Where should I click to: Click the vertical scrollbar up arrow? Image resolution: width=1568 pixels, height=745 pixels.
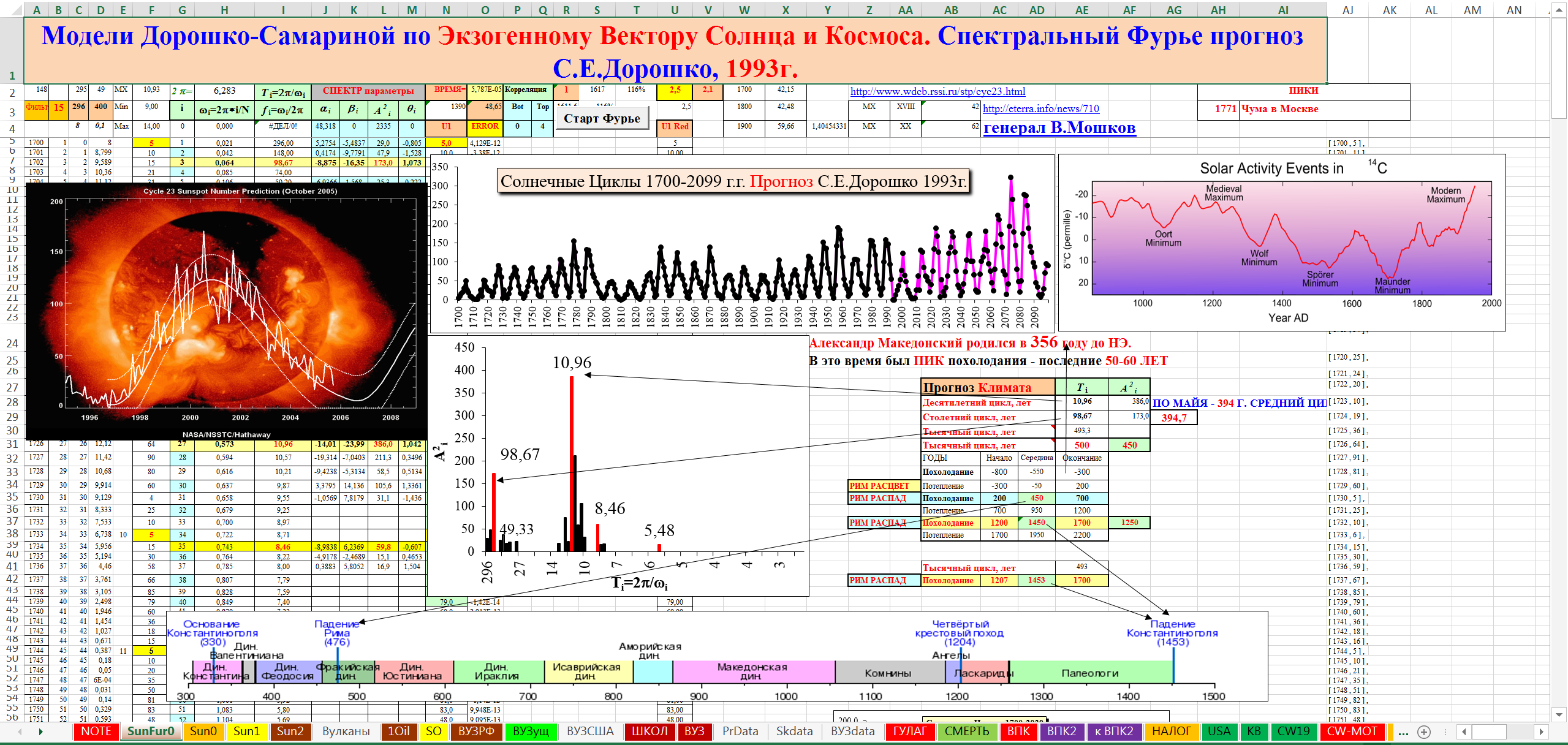click(x=1559, y=10)
